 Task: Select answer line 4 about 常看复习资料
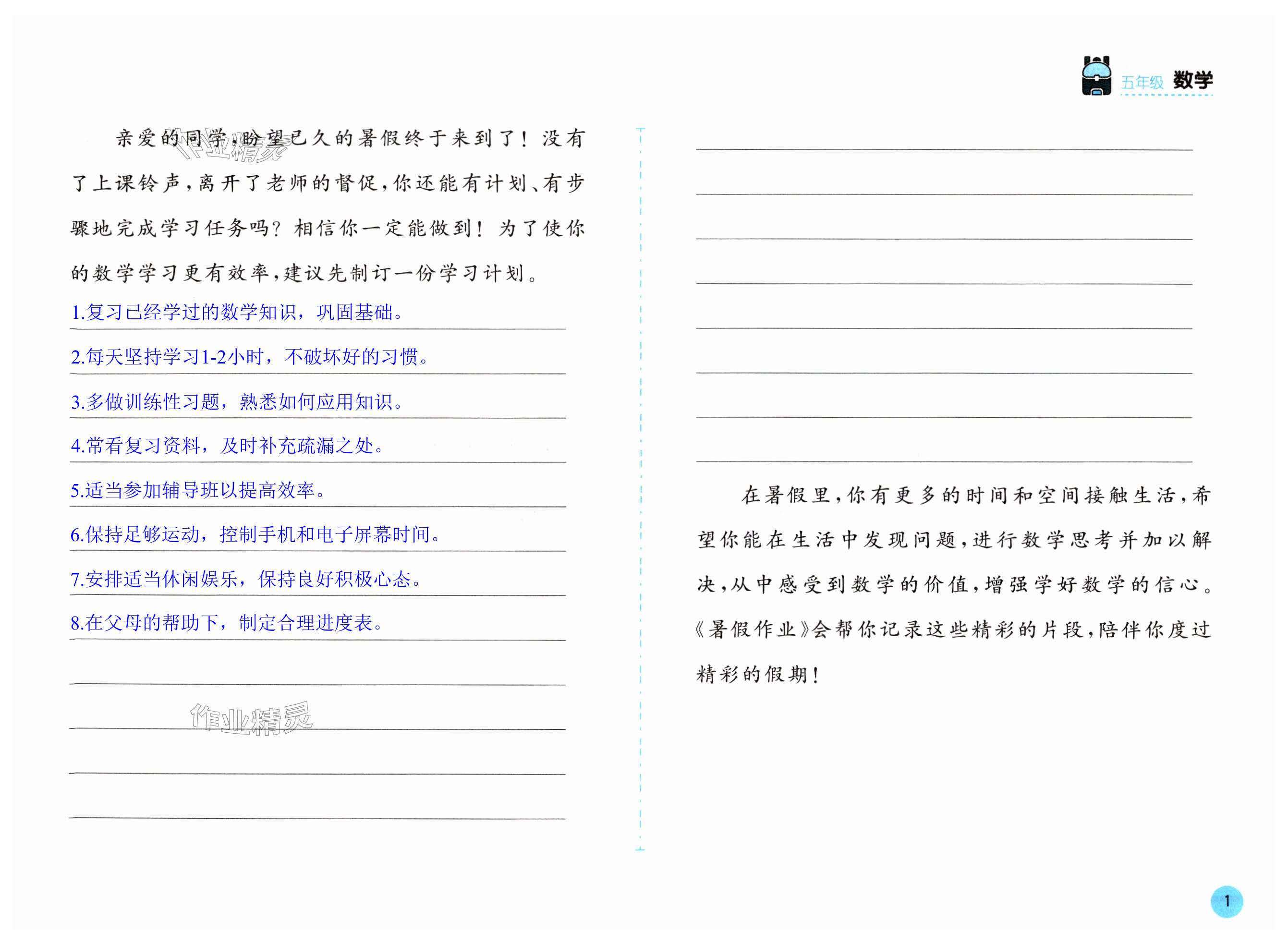[228, 446]
